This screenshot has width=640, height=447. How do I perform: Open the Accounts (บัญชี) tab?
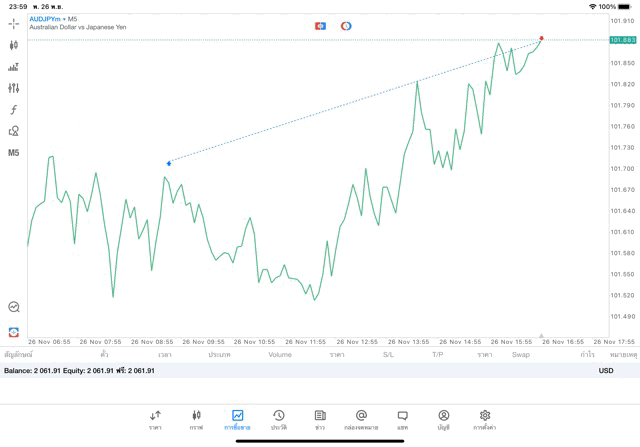tap(443, 419)
